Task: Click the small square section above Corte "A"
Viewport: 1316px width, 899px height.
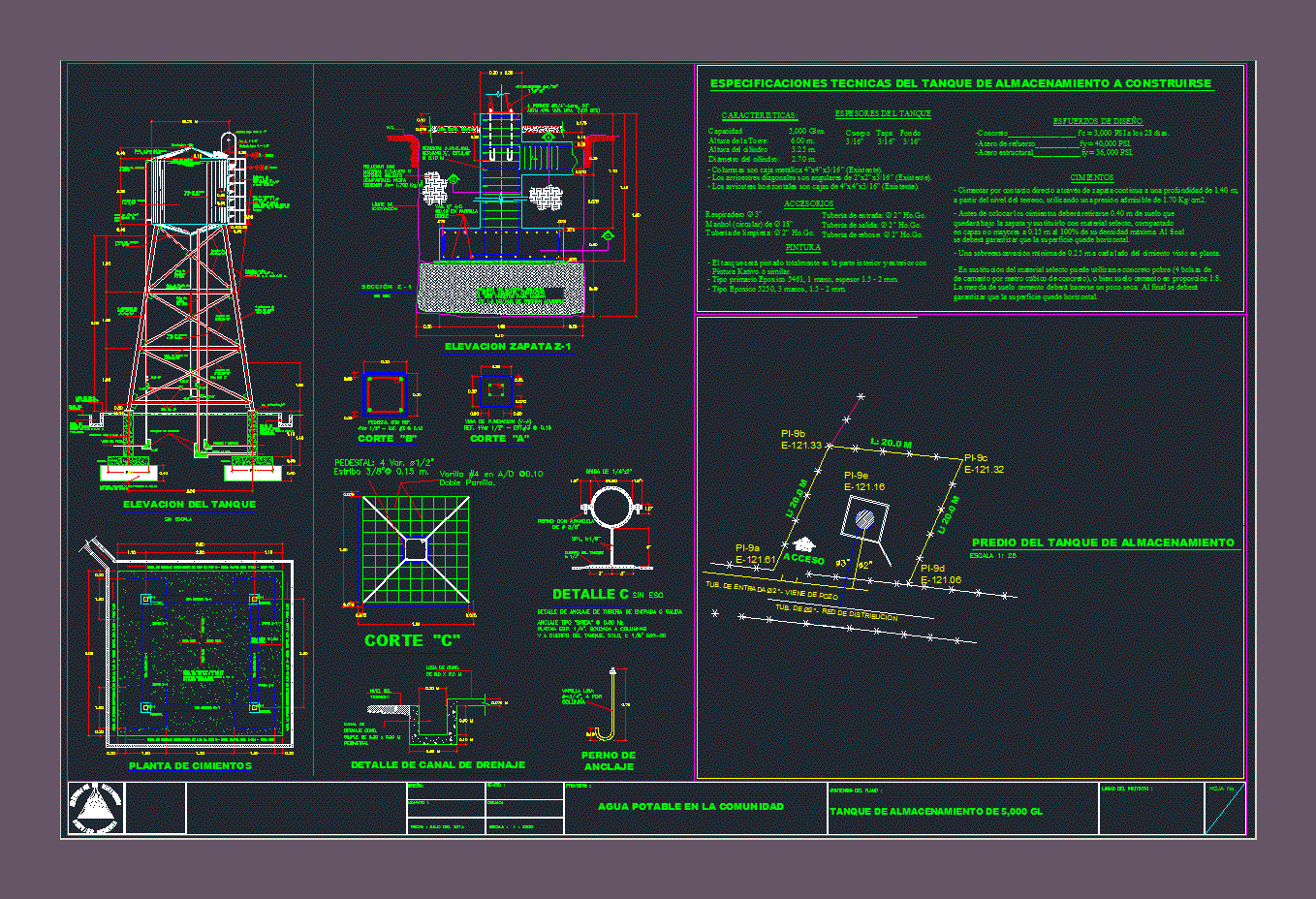Action: [x=496, y=391]
